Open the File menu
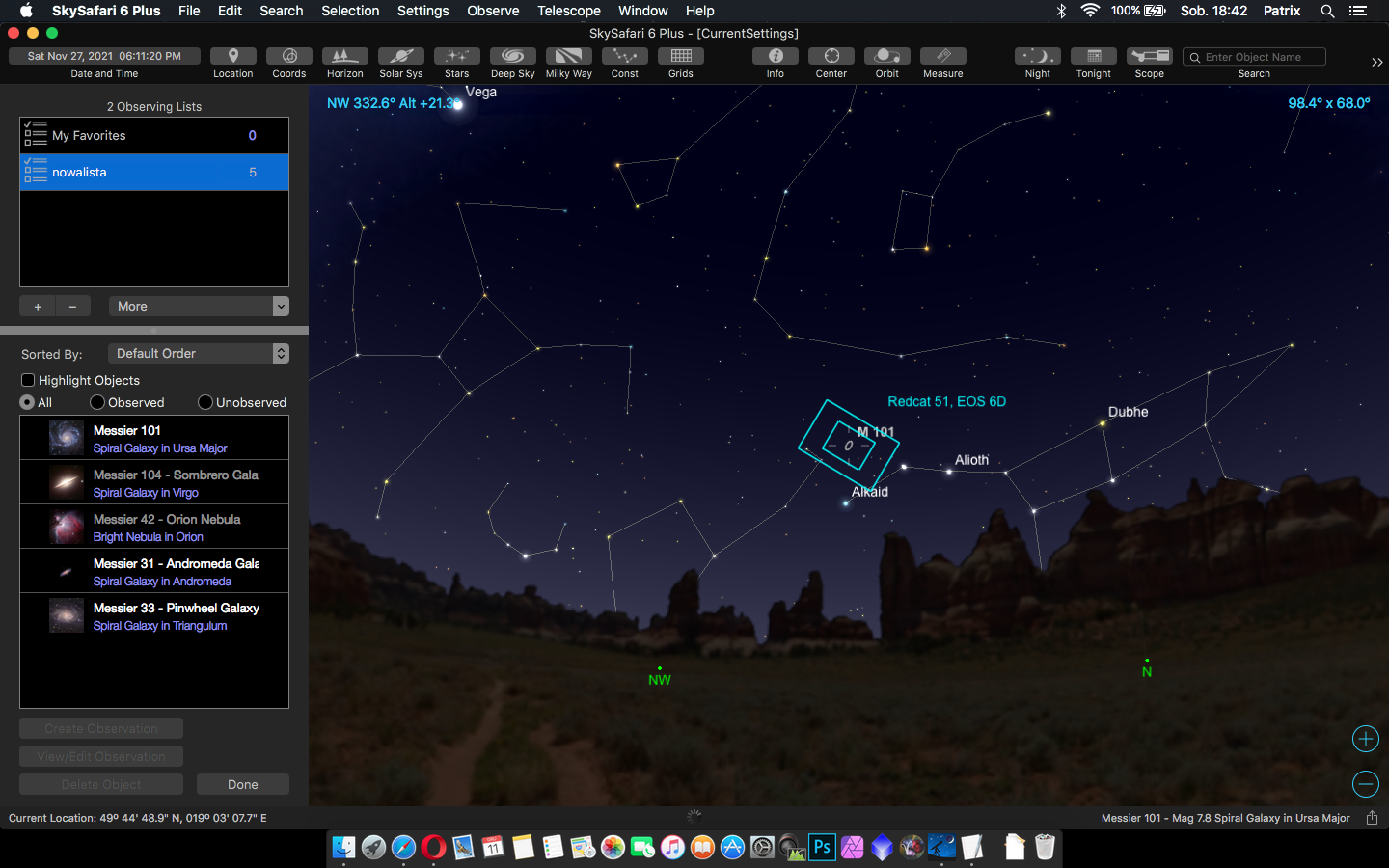Screen dimensions: 1389x868 click(x=189, y=11)
